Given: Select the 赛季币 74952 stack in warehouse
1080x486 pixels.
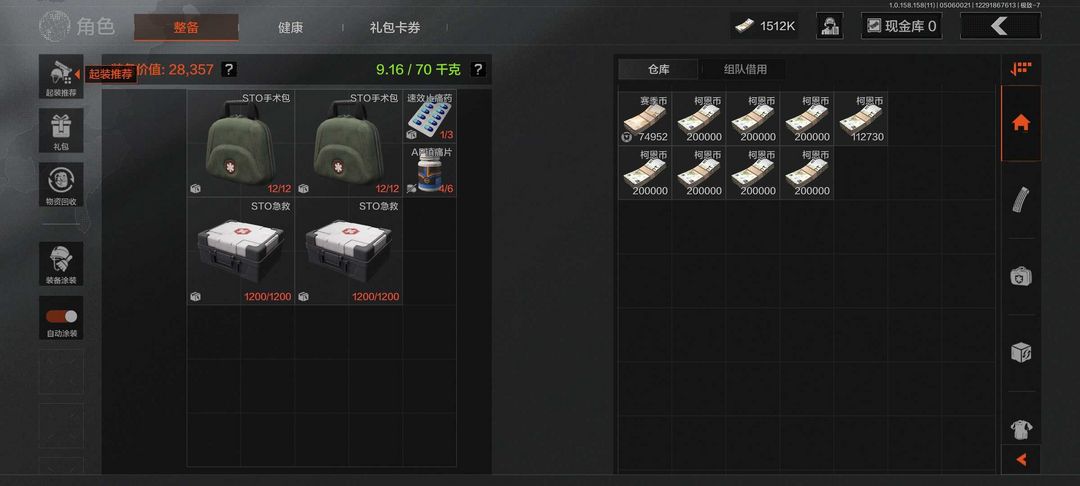Looking at the screenshot, I should 645,118.
